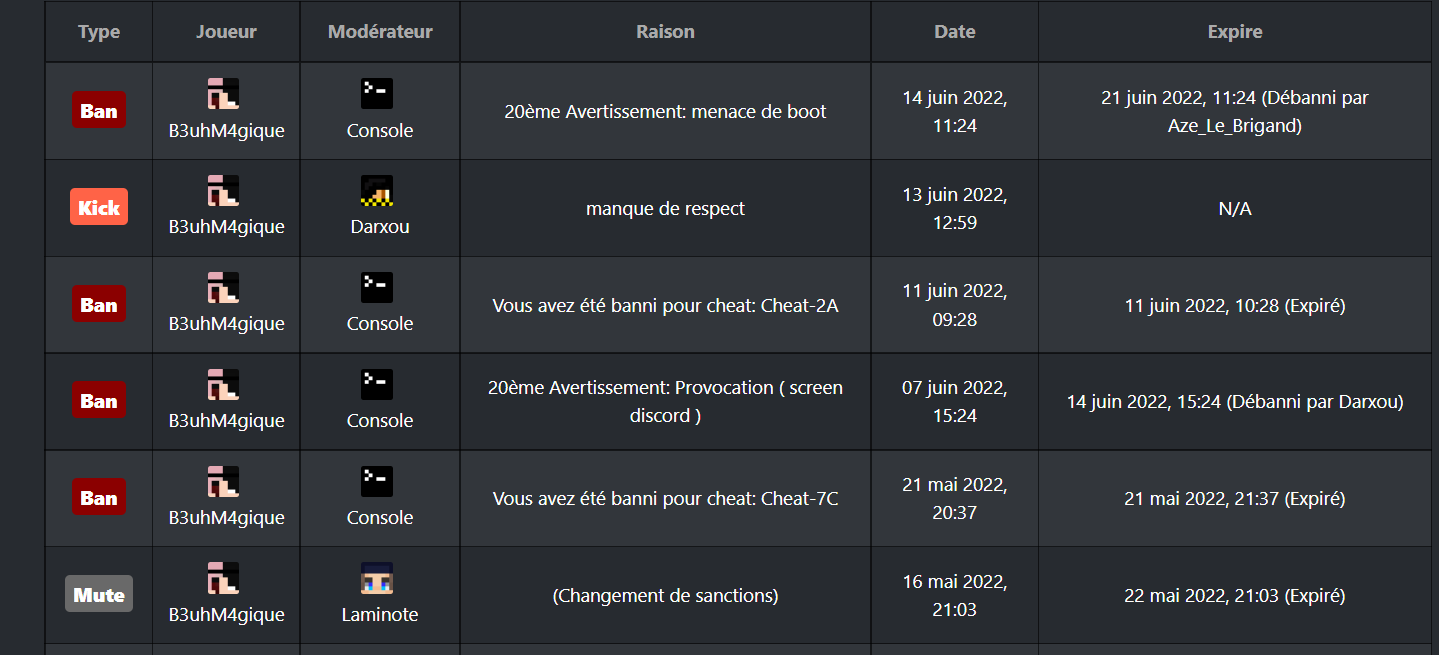The height and width of the screenshot is (655, 1439).
Task: Select the 'manque de respect' reason text
Action: point(666,209)
